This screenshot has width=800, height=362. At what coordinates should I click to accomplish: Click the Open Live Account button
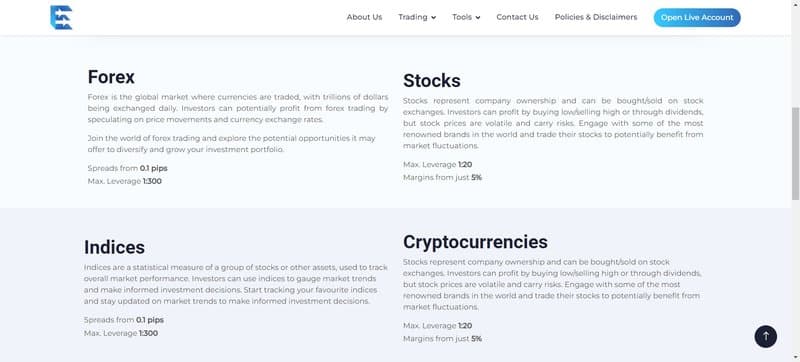point(697,17)
